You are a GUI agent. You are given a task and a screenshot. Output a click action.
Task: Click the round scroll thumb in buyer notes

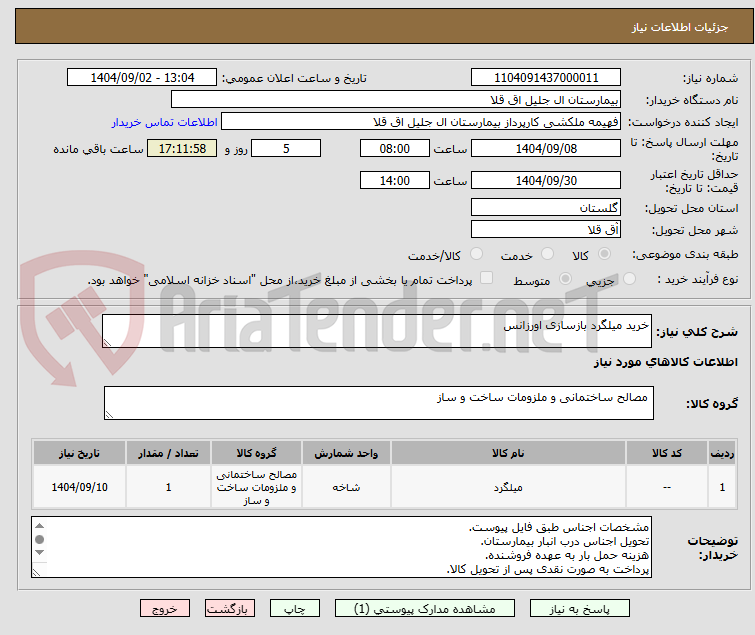click(x=39, y=539)
